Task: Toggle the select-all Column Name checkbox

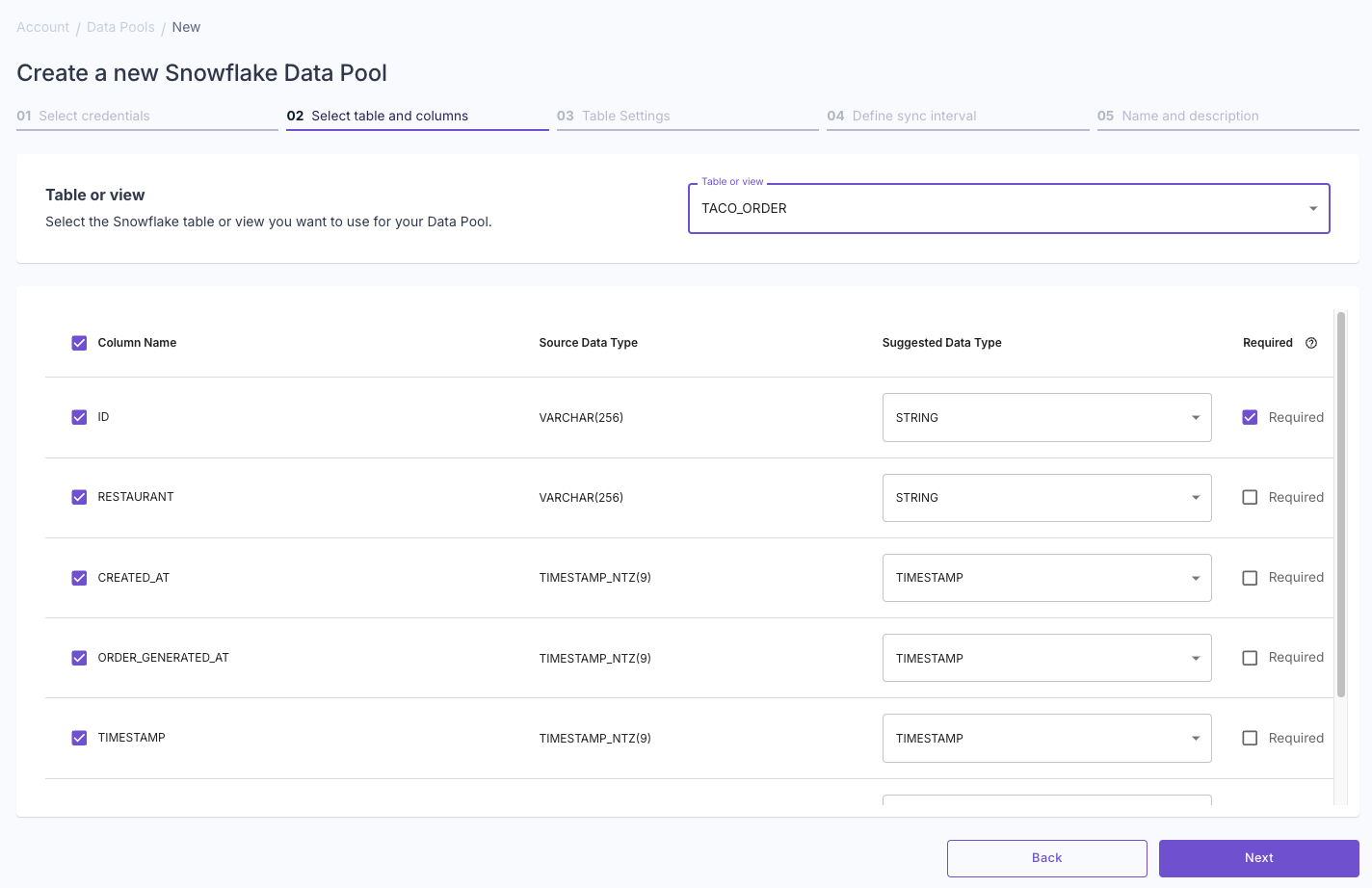Action: 78,342
